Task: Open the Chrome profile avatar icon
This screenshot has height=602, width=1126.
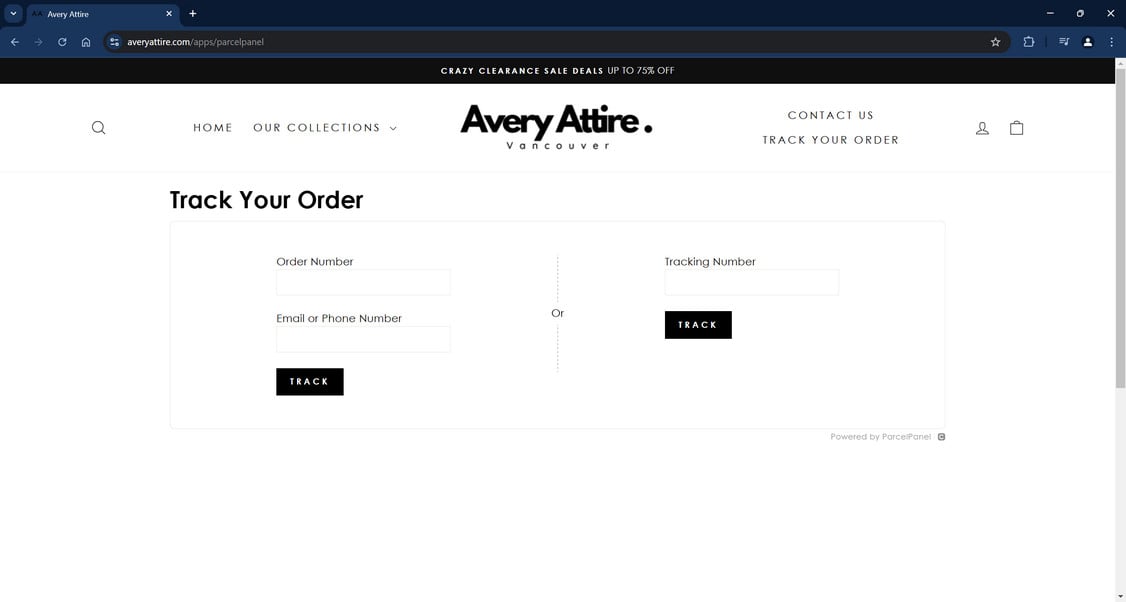Action: [x=1088, y=42]
